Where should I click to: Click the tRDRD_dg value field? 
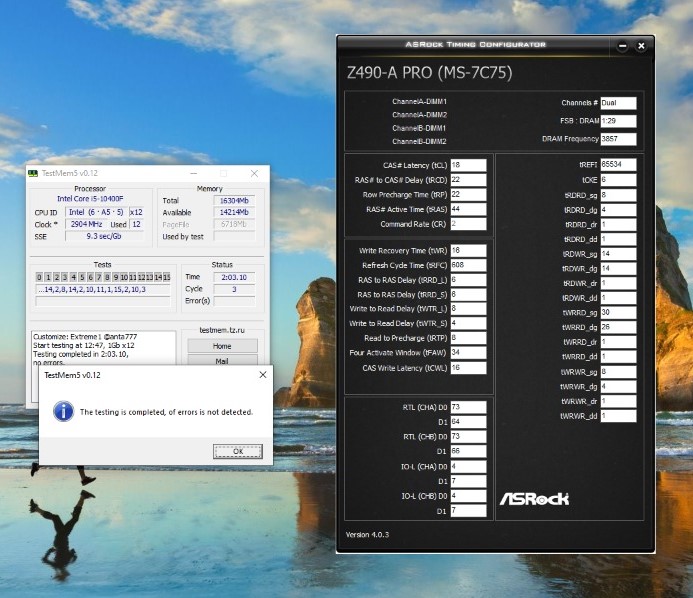618,210
